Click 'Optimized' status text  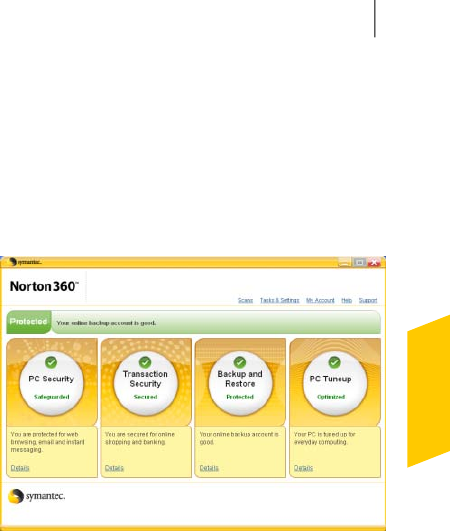point(331,397)
